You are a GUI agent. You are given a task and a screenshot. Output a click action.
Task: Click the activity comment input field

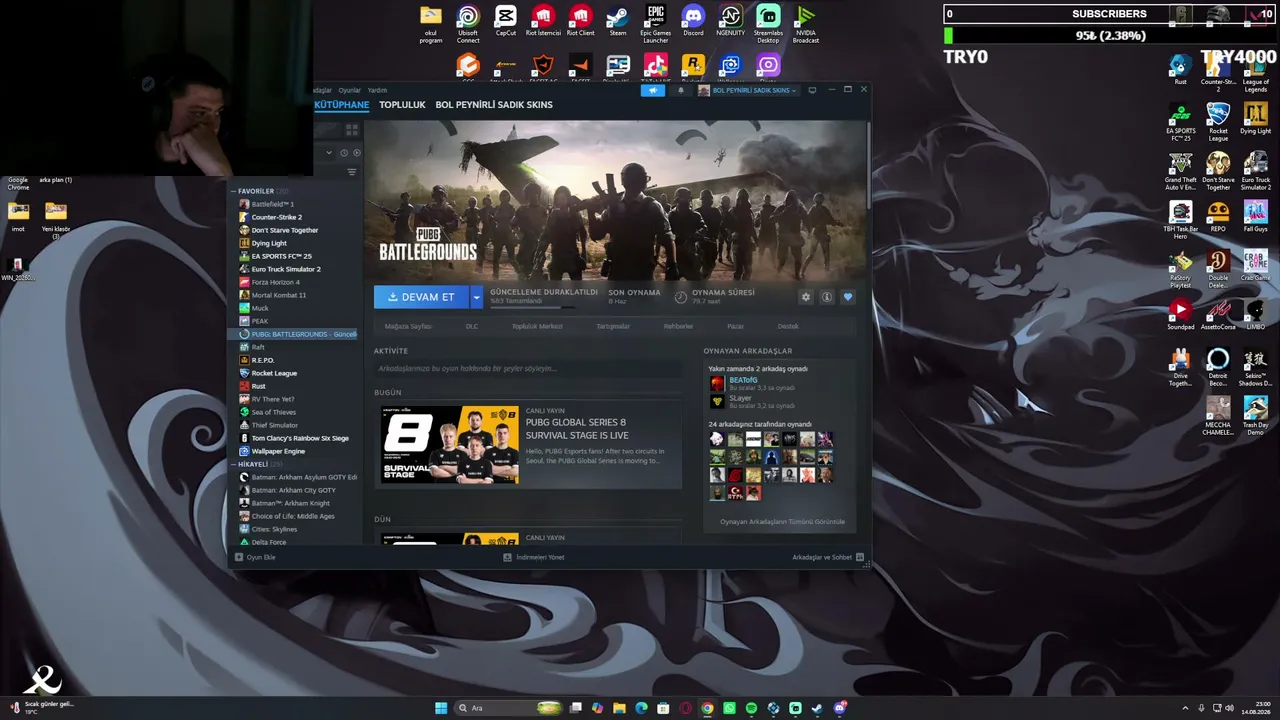(x=528, y=369)
